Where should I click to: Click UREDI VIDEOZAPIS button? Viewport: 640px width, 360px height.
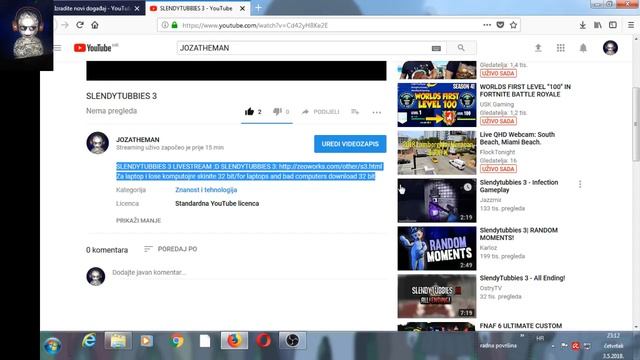click(x=350, y=144)
